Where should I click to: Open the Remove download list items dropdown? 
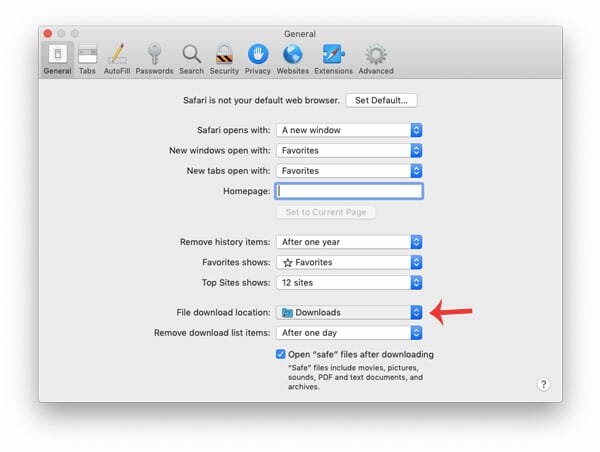[349, 333]
